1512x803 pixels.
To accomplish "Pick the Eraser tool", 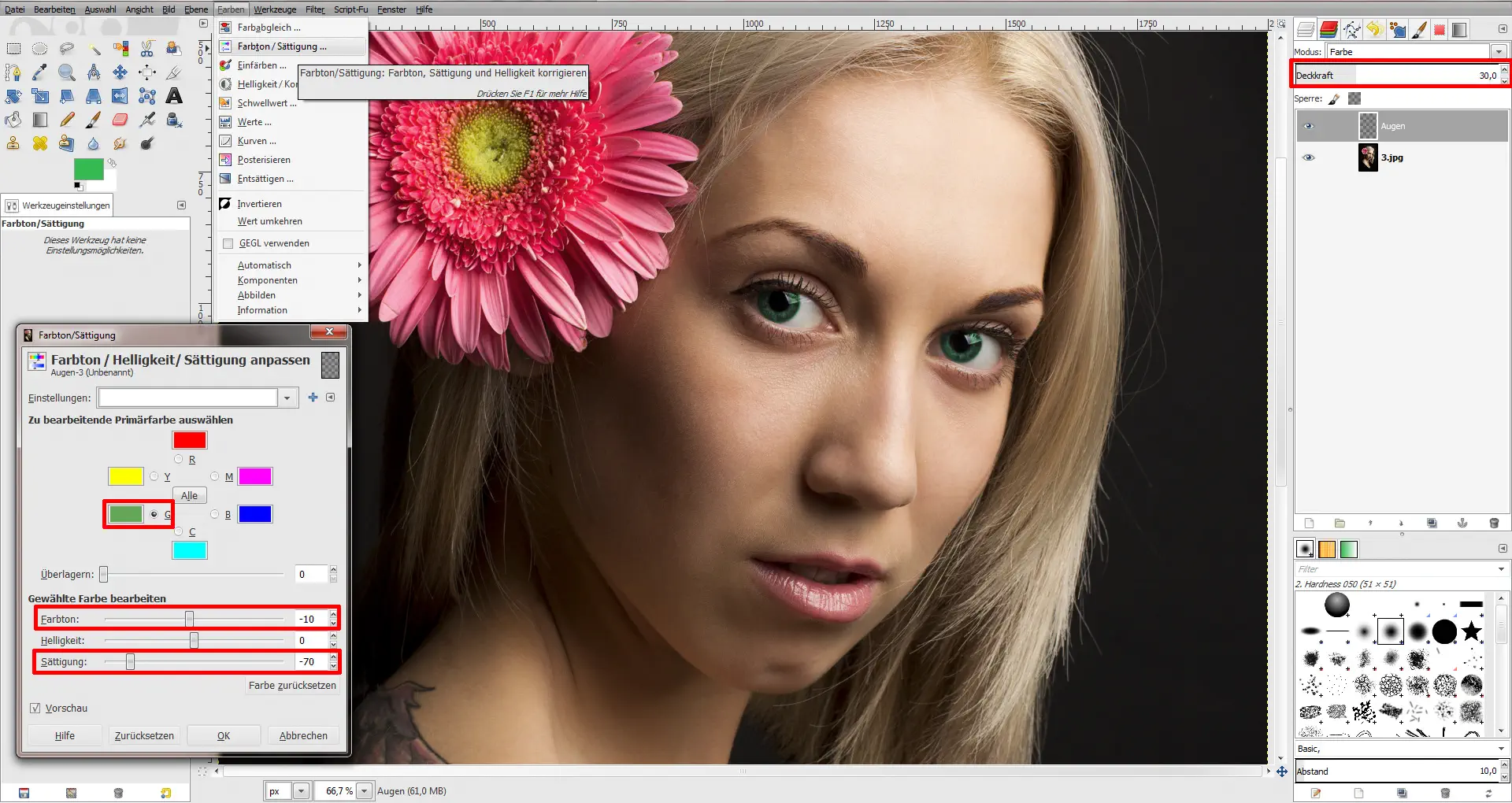I will tap(120, 120).
